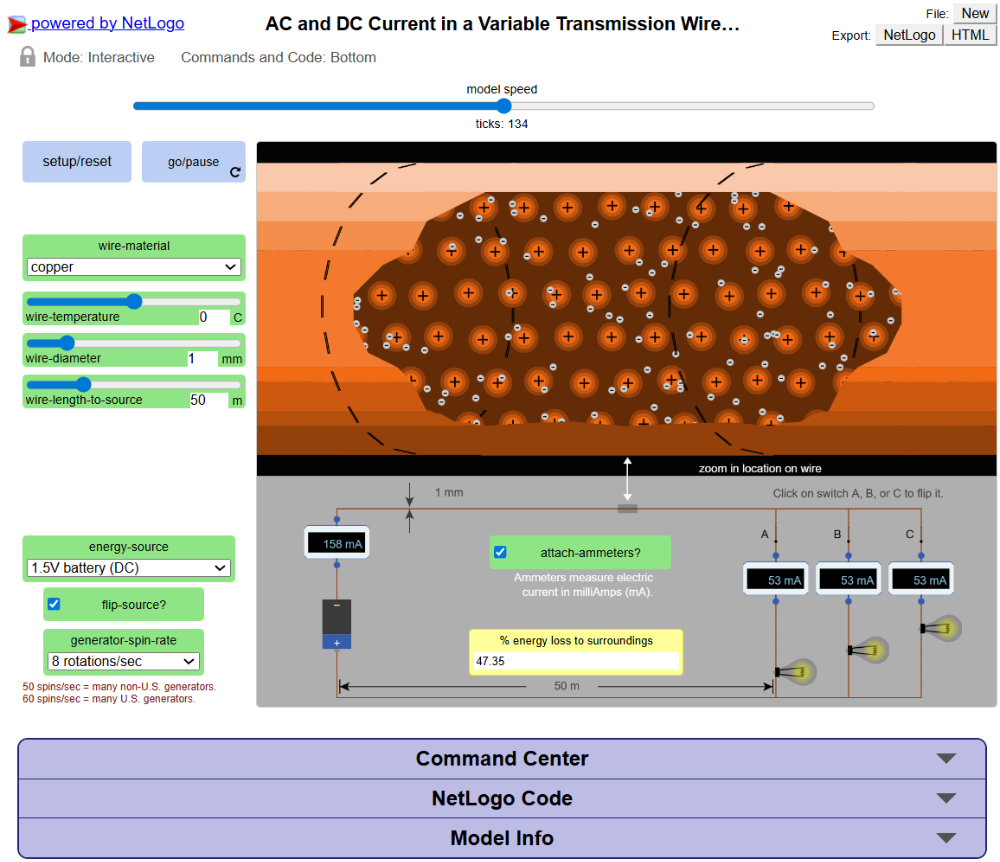The width and height of the screenshot is (1000, 862).
Task: Click the light bulb under switch B
Action: [x=870, y=650]
